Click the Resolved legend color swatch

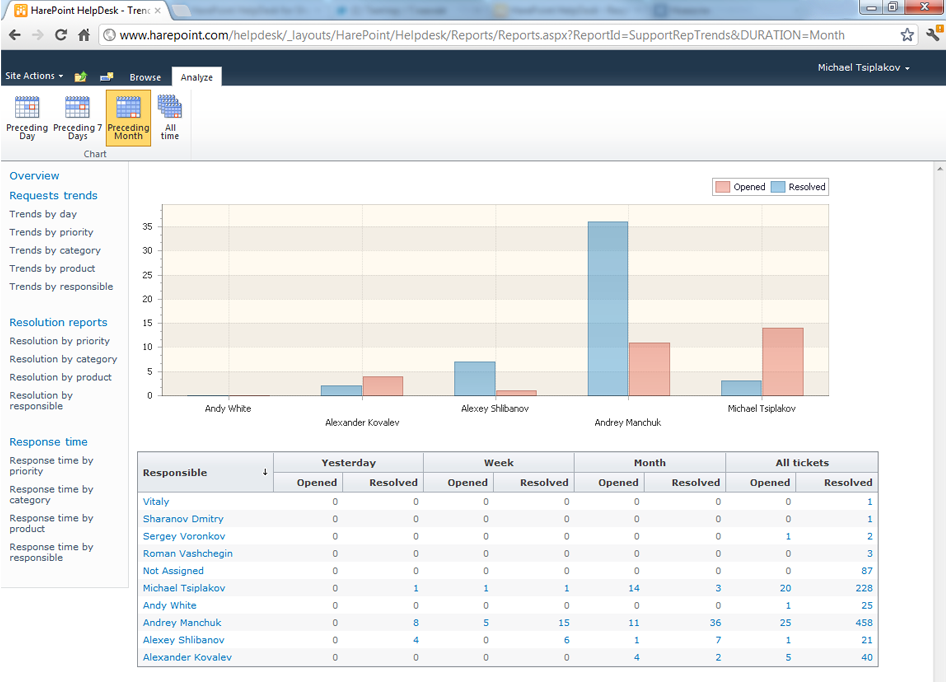pyautogui.click(x=778, y=187)
